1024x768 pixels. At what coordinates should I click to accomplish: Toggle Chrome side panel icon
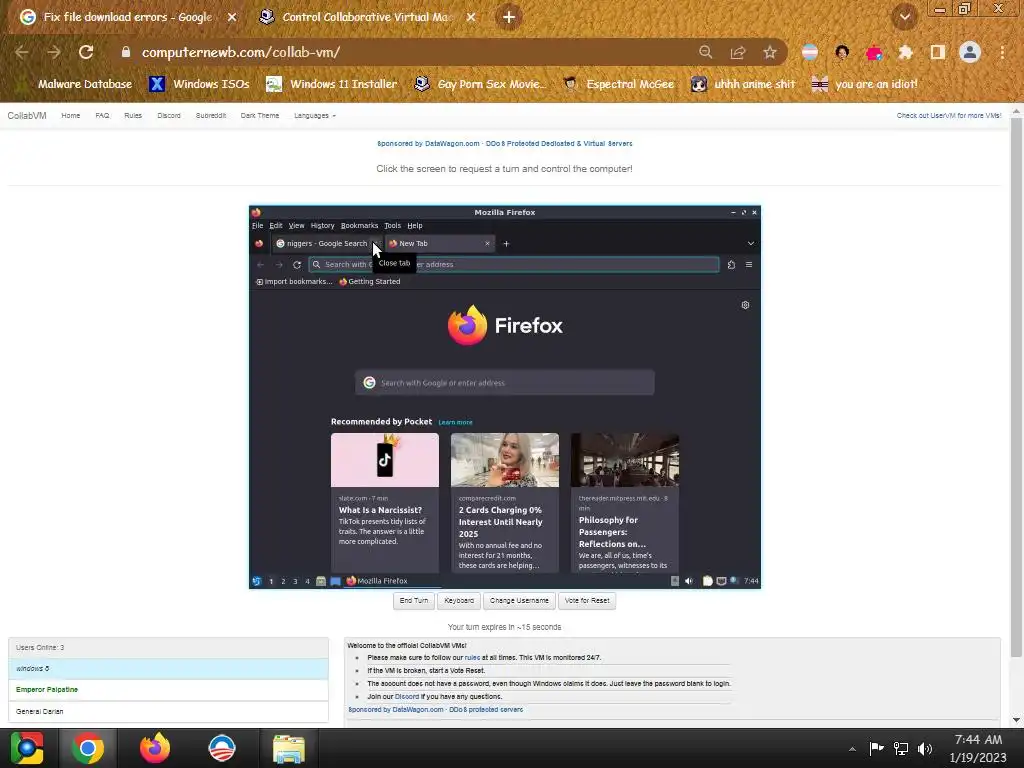(938, 52)
